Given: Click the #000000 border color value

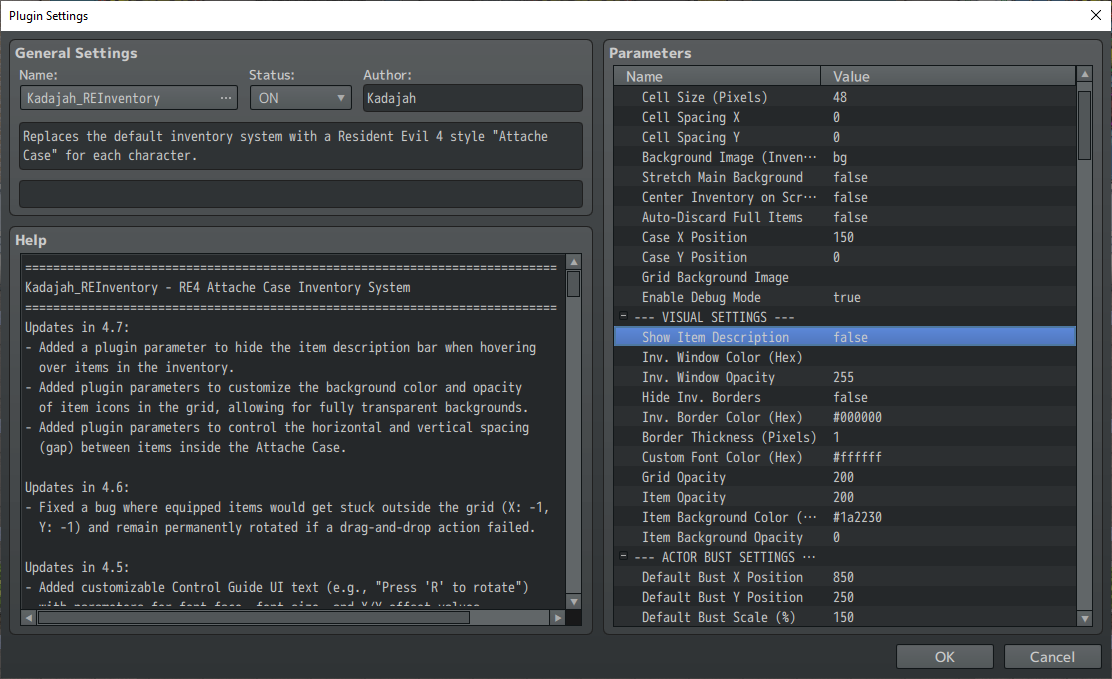Looking at the screenshot, I should click(857, 417).
